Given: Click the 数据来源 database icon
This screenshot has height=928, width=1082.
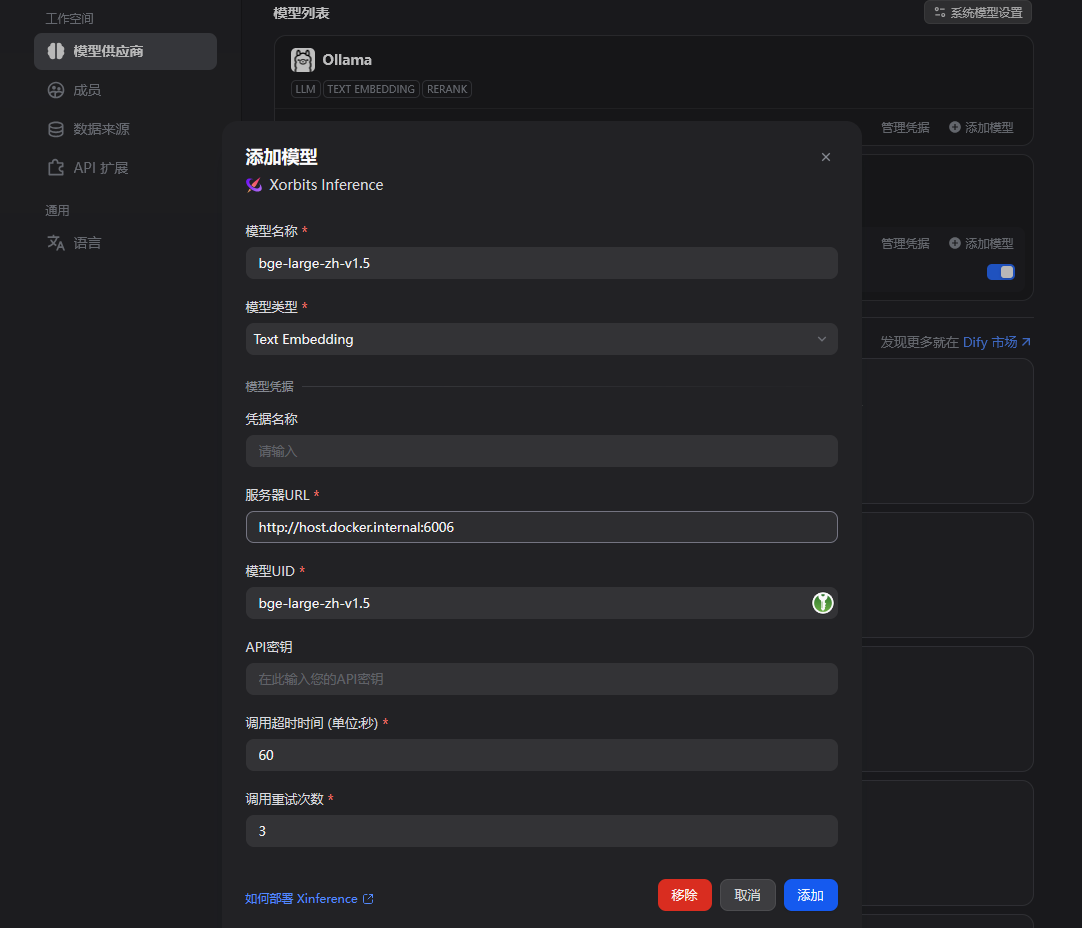Looking at the screenshot, I should 56,129.
